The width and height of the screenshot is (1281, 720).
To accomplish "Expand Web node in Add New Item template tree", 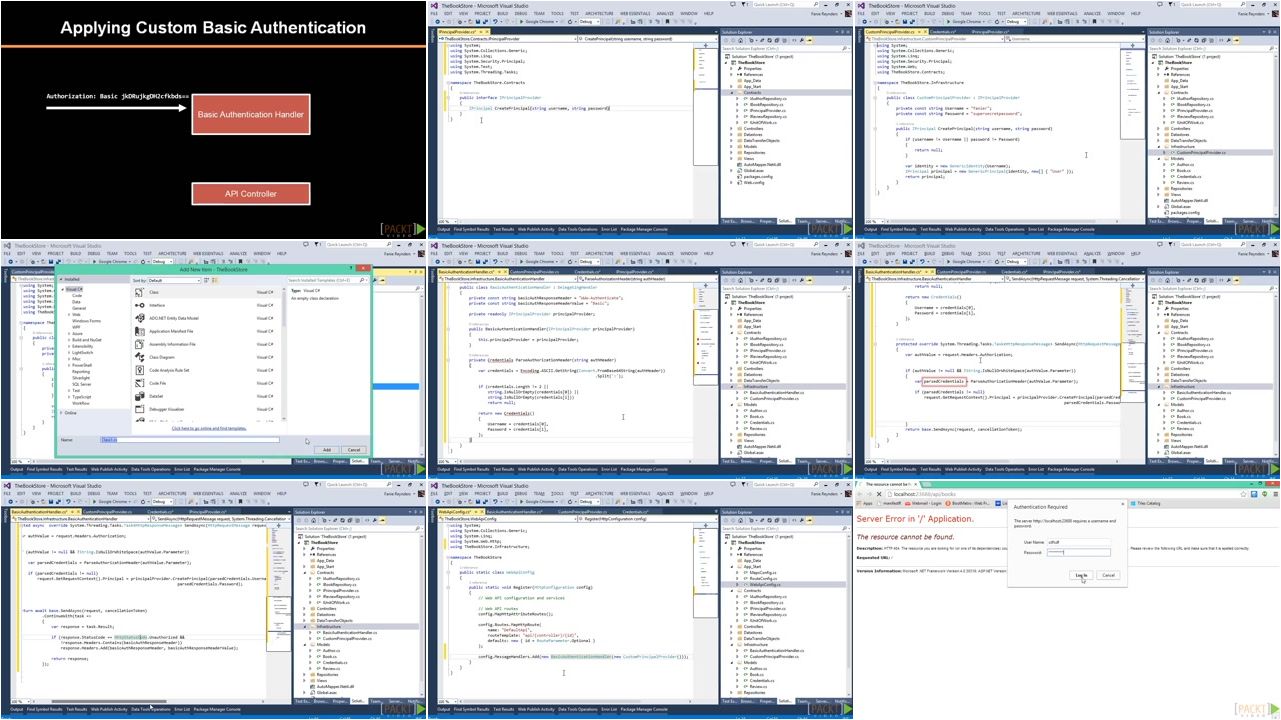I will coord(69,315).
